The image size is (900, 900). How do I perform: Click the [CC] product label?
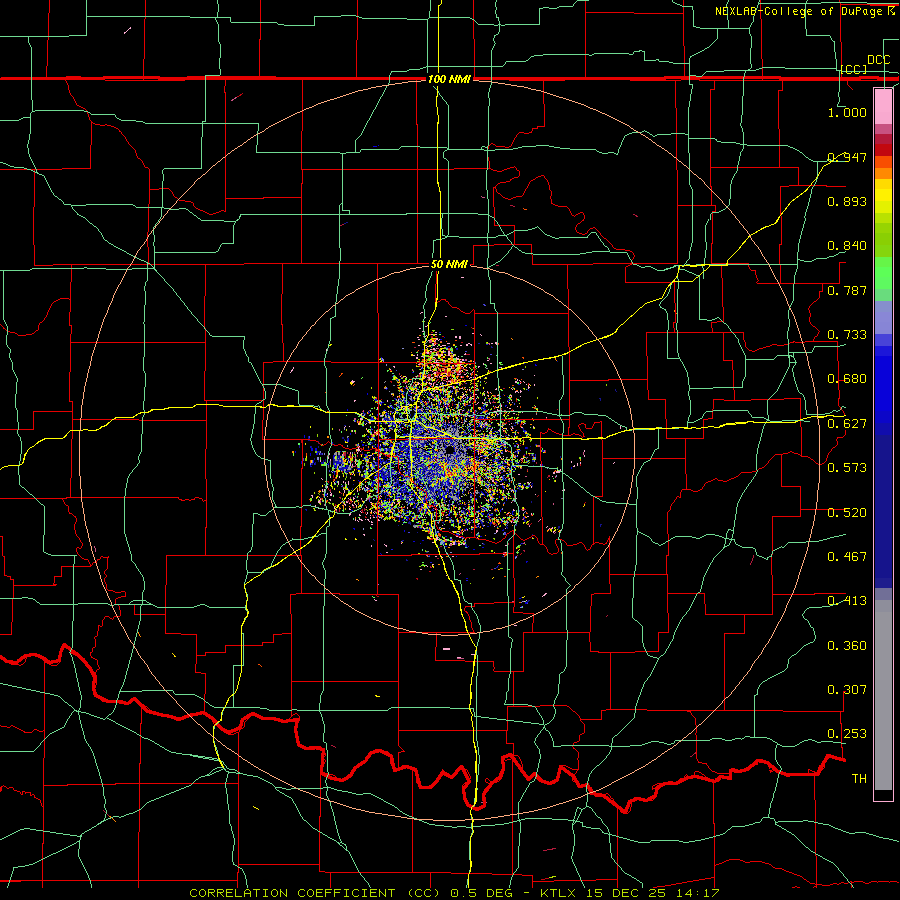[x=854, y=69]
